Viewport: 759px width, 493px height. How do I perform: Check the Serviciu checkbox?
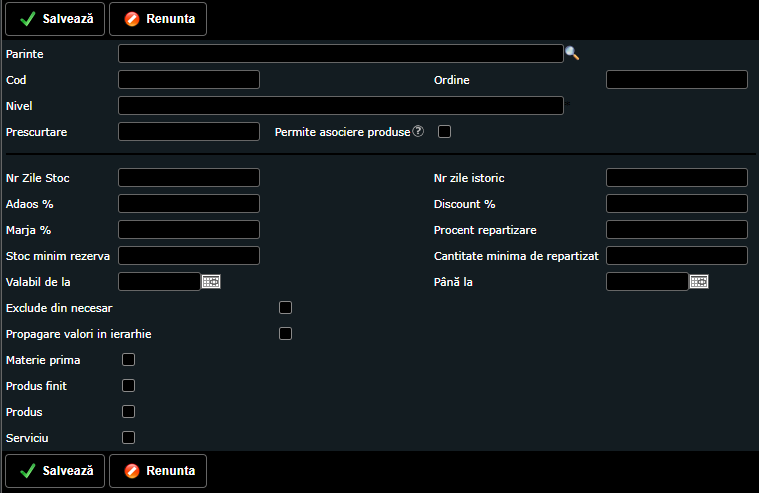128,437
